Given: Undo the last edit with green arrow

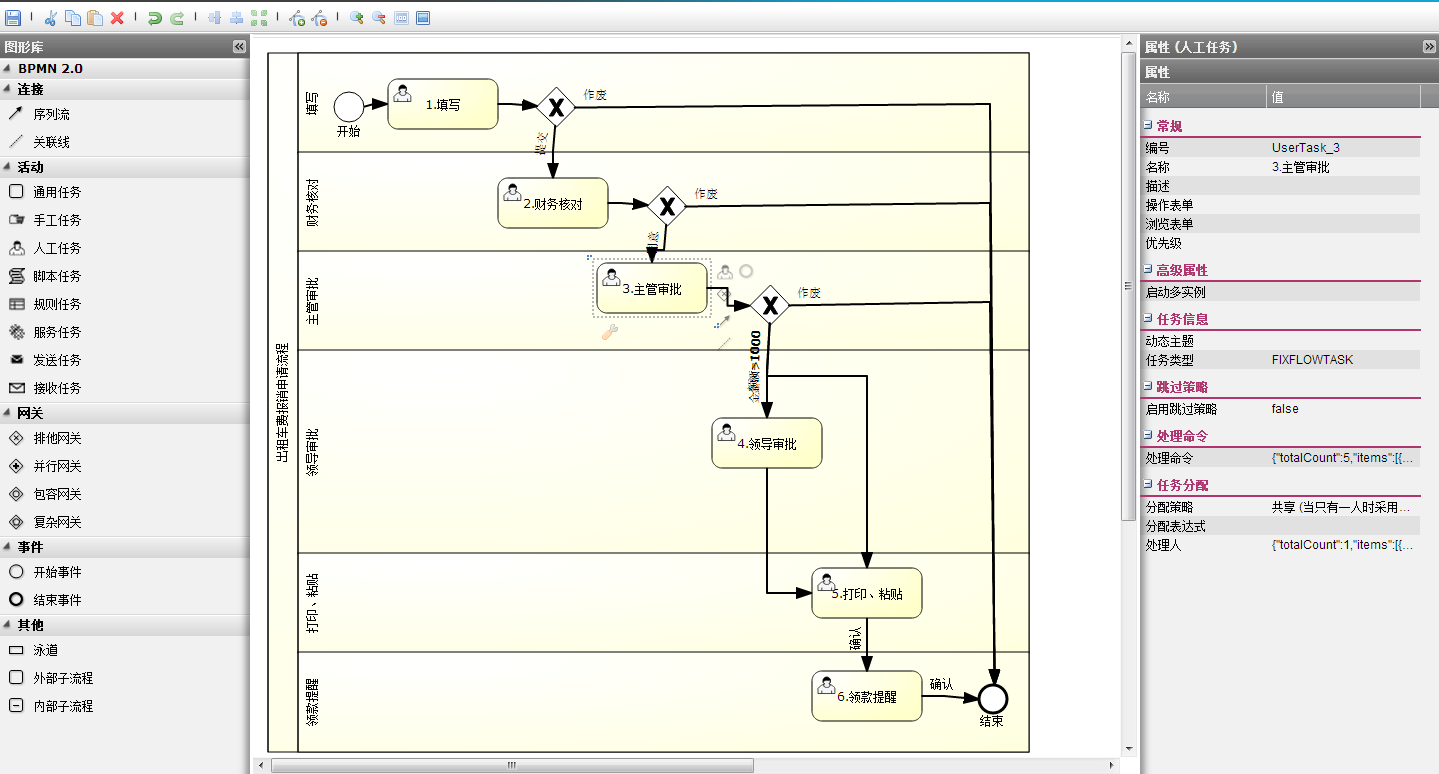Looking at the screenshot, I should (x=154, y=17).
